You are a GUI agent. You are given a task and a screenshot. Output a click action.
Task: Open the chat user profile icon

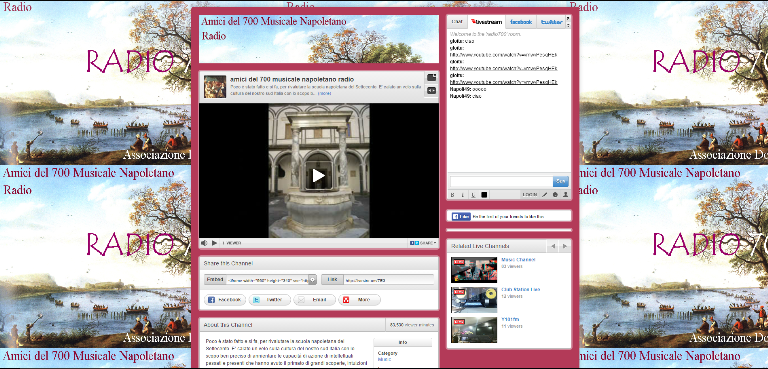(x=565, y=195)
